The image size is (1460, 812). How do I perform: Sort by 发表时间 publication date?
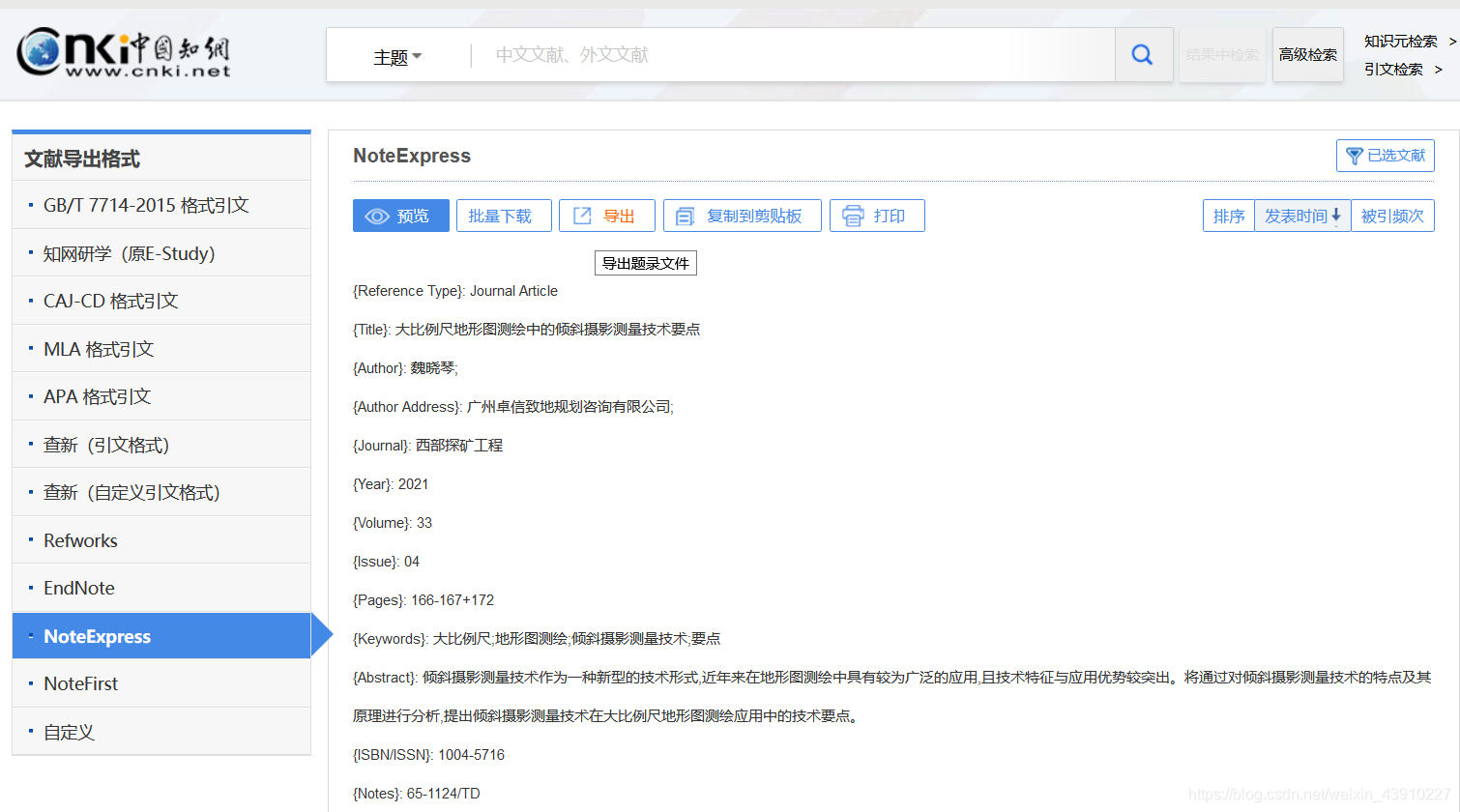pos(1302,216)
